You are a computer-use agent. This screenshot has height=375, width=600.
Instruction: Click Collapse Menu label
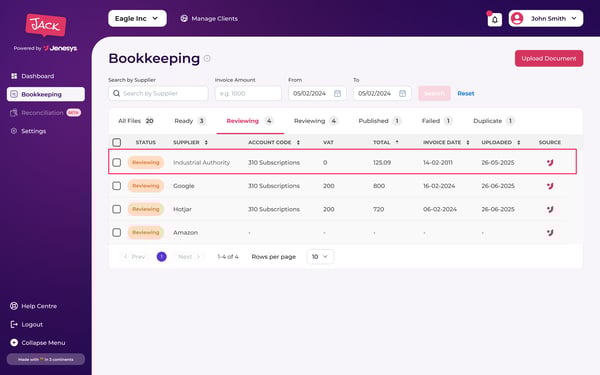43,342
